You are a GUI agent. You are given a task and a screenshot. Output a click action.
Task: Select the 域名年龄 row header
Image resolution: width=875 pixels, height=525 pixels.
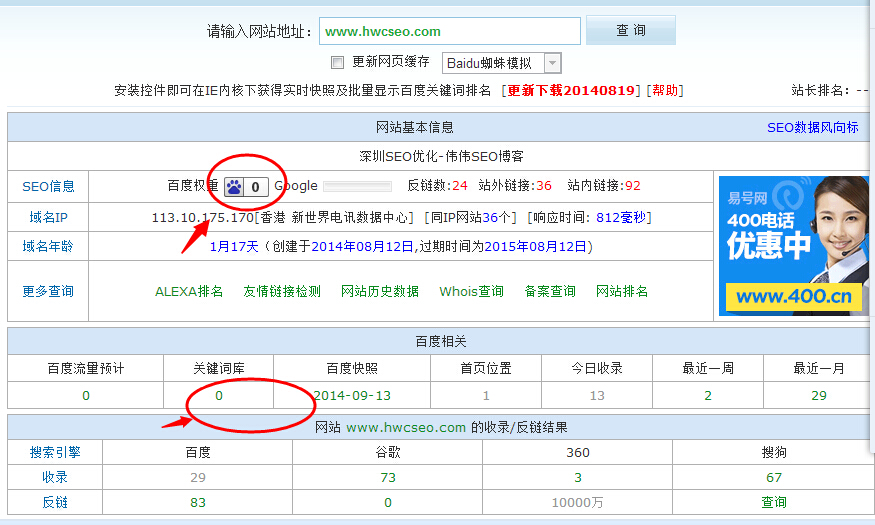(x=48, y=246)
